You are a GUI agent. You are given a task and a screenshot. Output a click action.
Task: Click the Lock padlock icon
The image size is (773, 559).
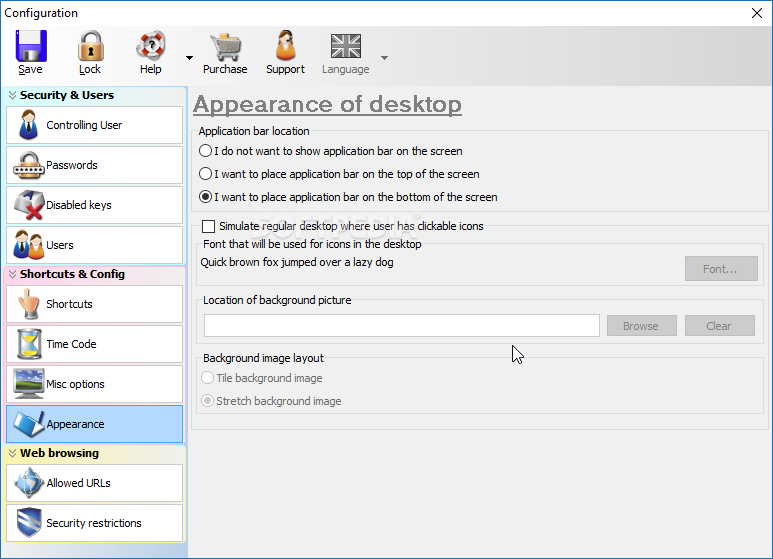pyautogui.click(x=90, y=46)
